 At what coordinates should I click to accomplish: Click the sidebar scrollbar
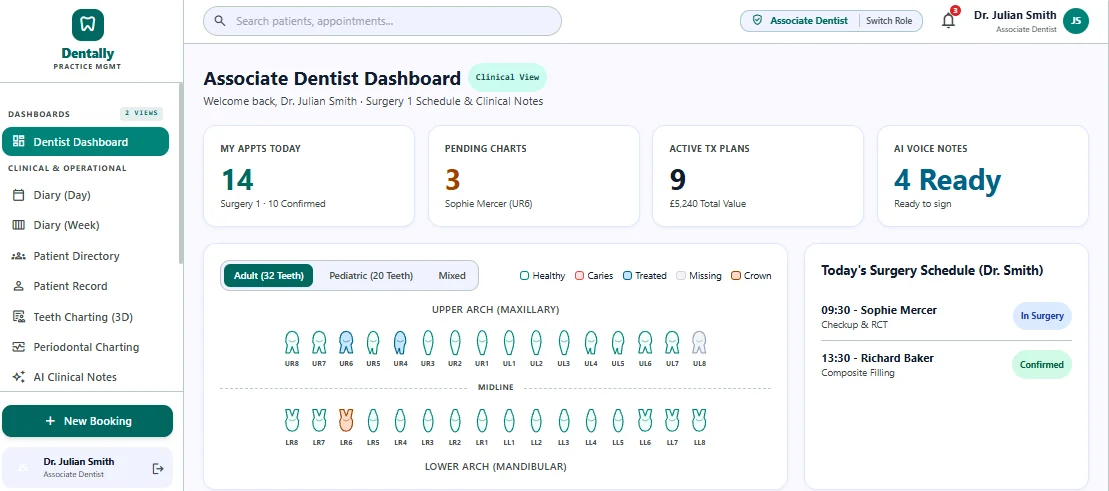(x=181, y=173)
